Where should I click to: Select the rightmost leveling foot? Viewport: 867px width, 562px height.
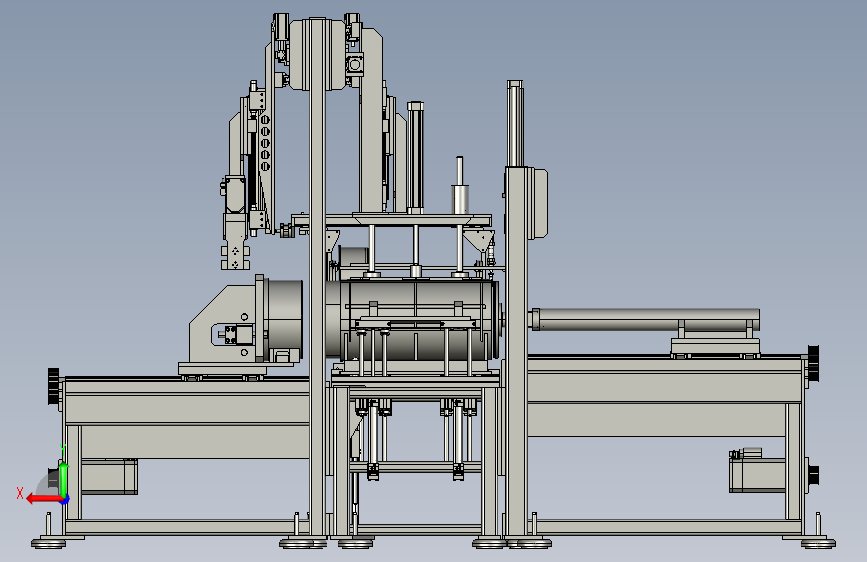click(x=818, y=543)
